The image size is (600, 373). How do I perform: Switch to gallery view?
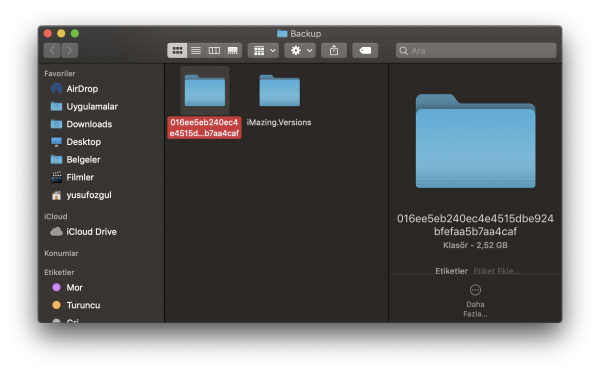233,50
